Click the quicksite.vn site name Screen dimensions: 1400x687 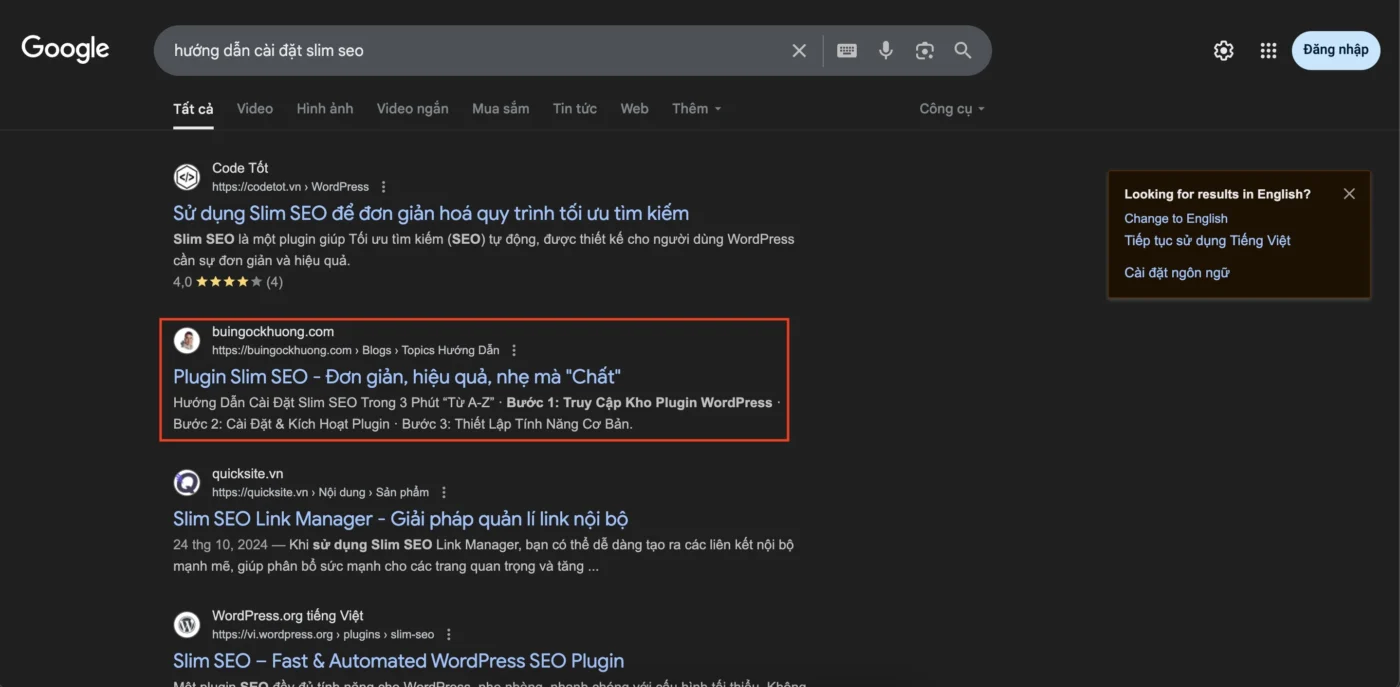point(247,474)
